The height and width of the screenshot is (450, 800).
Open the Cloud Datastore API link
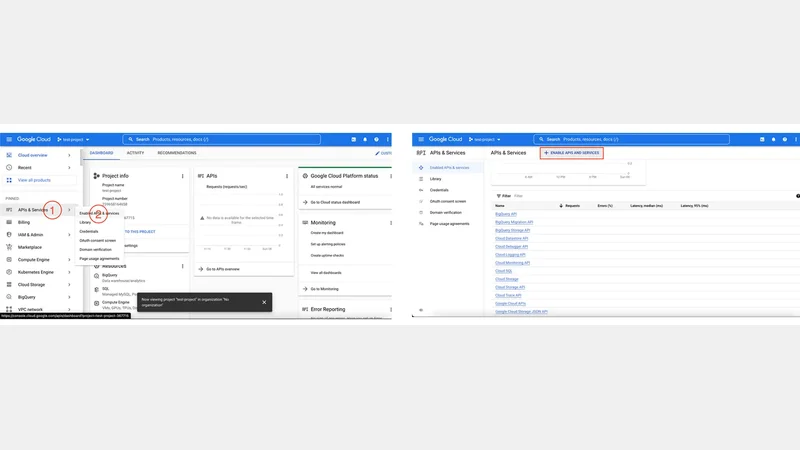[511, 239]
